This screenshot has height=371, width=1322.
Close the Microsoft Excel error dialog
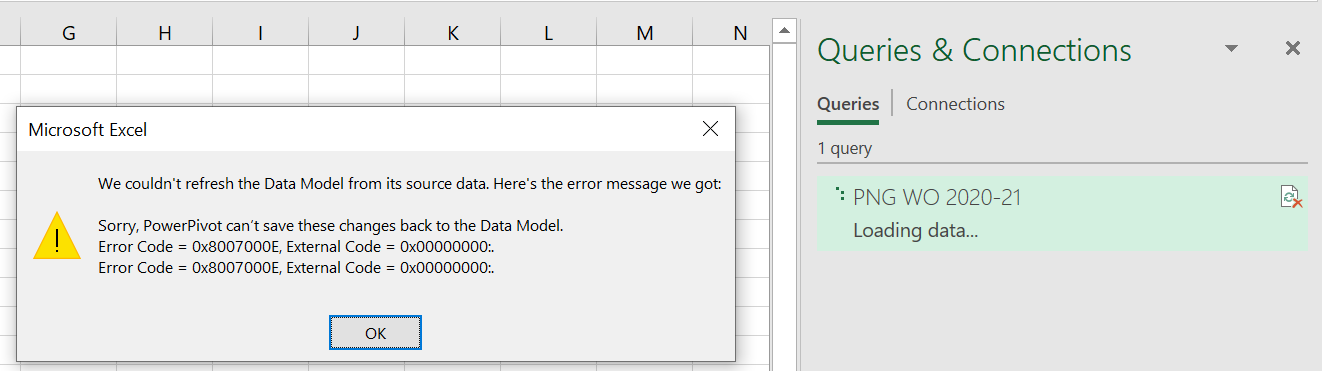pyautogui.click(x=710, y=129)
